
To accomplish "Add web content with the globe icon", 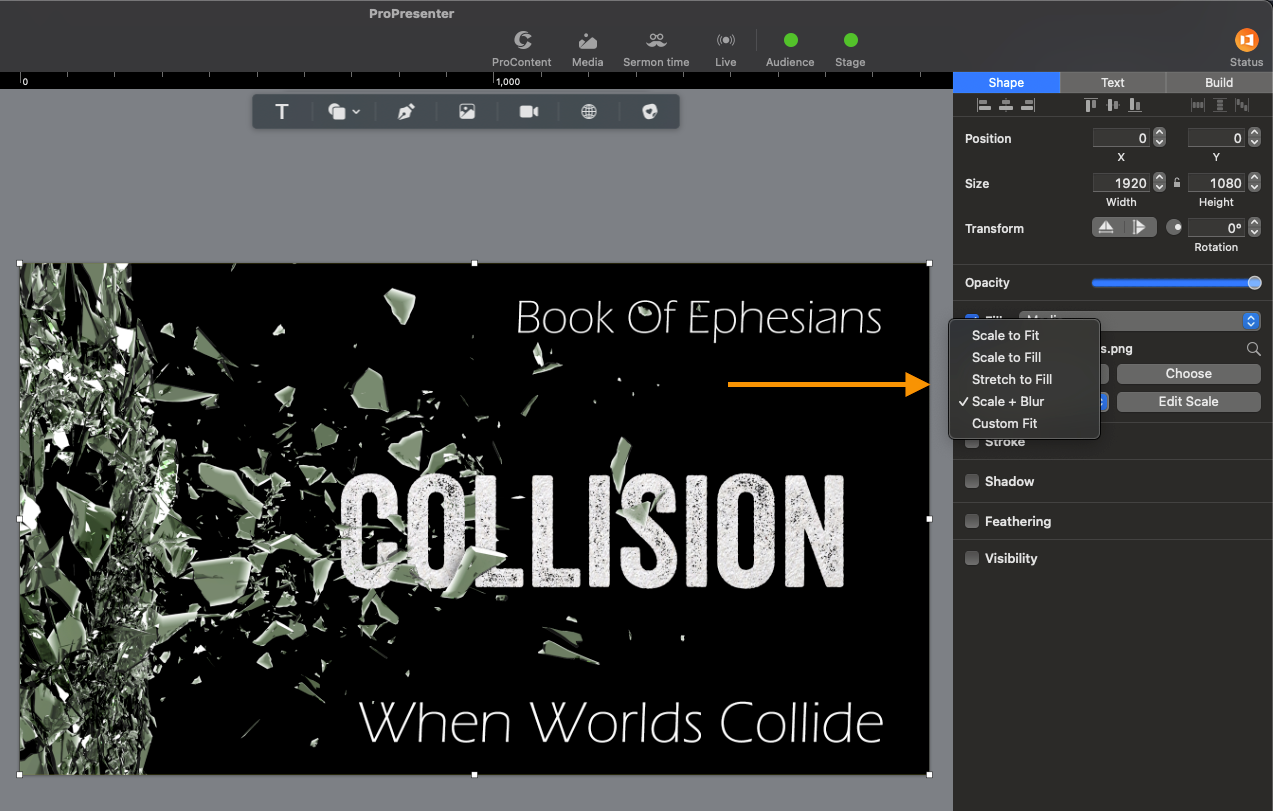I will pos(589,112).
